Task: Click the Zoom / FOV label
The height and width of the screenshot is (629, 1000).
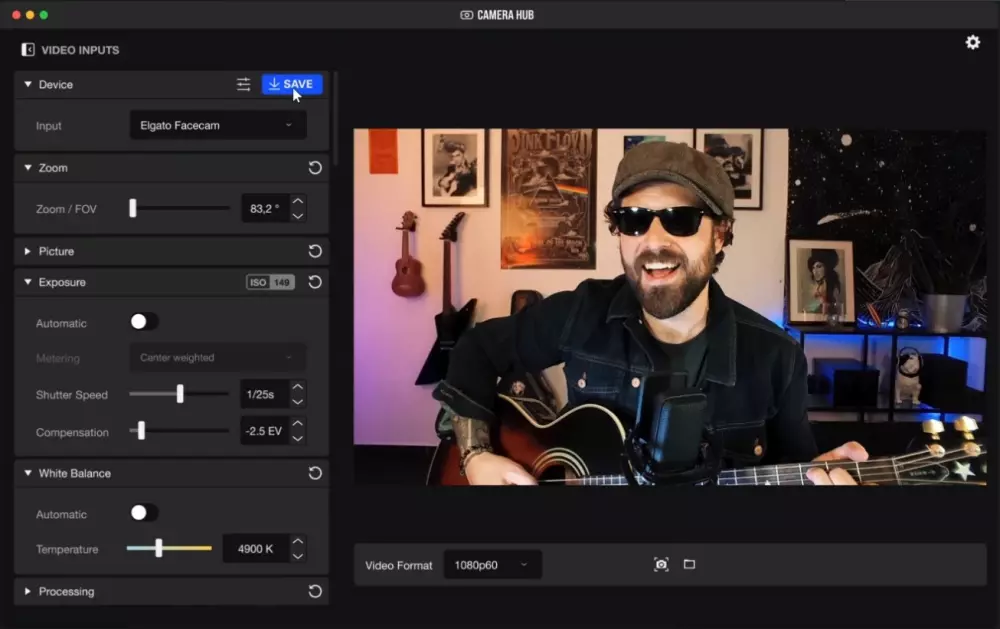Action: click(x=66, y=209)
